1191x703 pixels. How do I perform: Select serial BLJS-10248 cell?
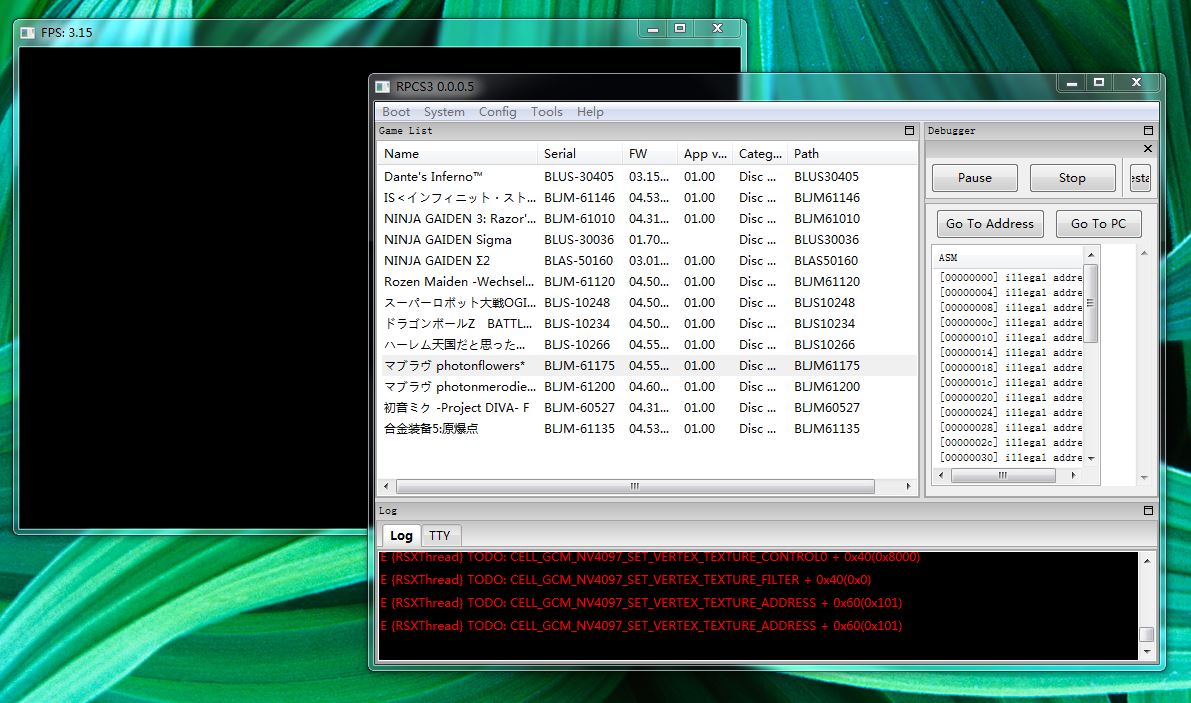[577, 303]
